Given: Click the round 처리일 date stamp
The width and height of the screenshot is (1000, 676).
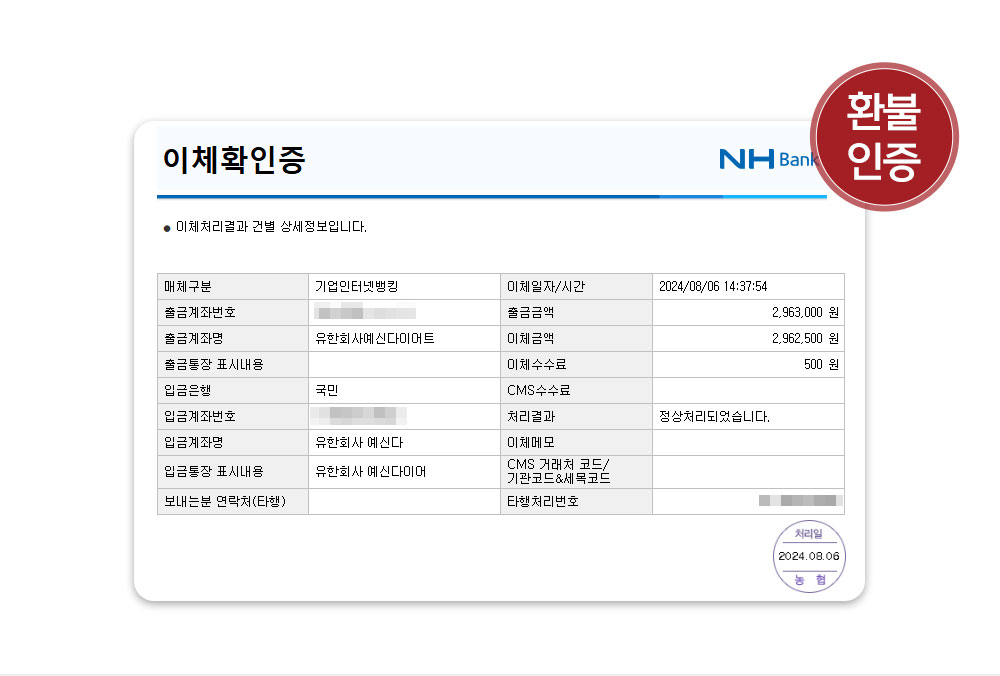Looking at the screenshot, I should point(808,557).
